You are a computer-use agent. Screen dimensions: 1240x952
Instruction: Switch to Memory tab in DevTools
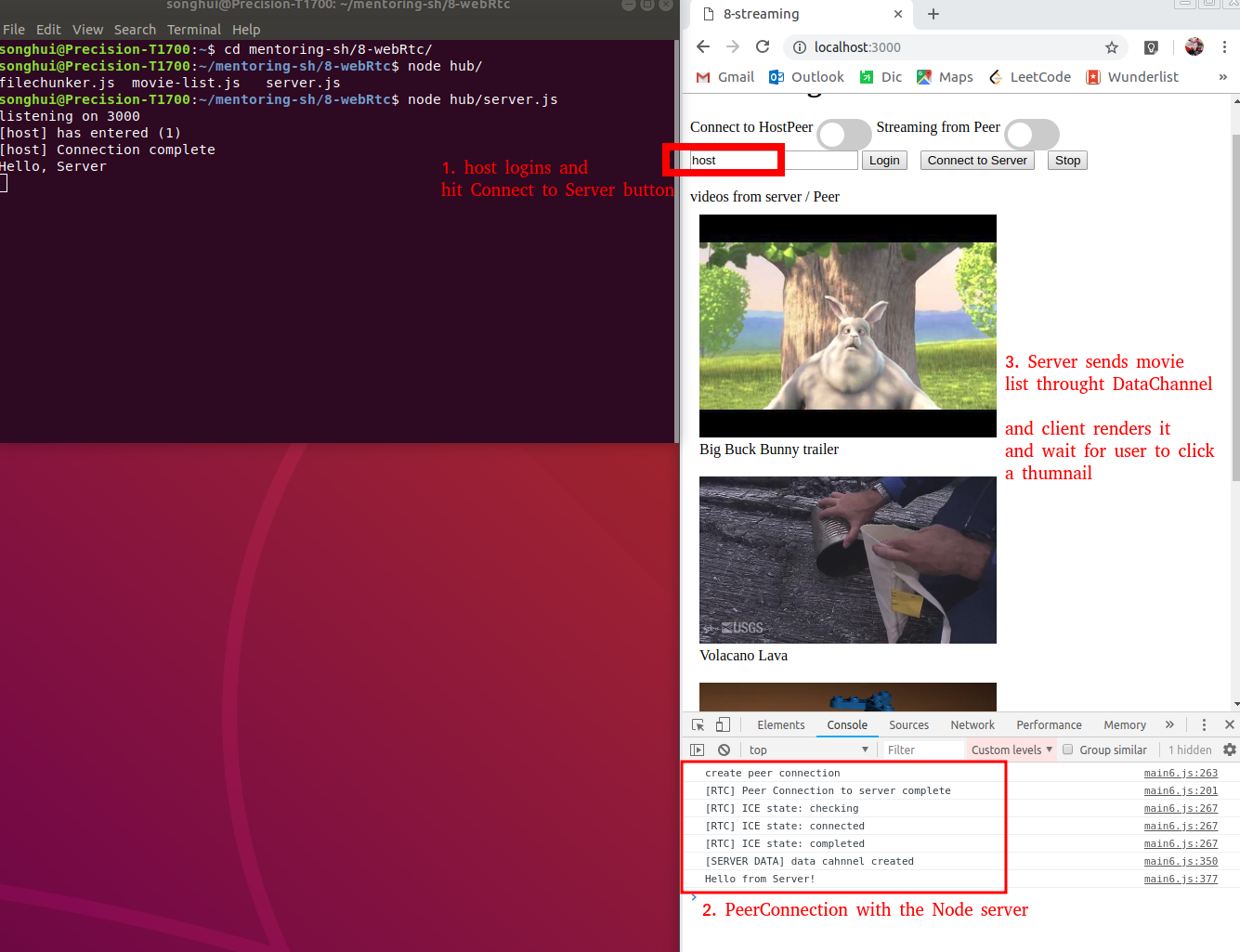1125,725
